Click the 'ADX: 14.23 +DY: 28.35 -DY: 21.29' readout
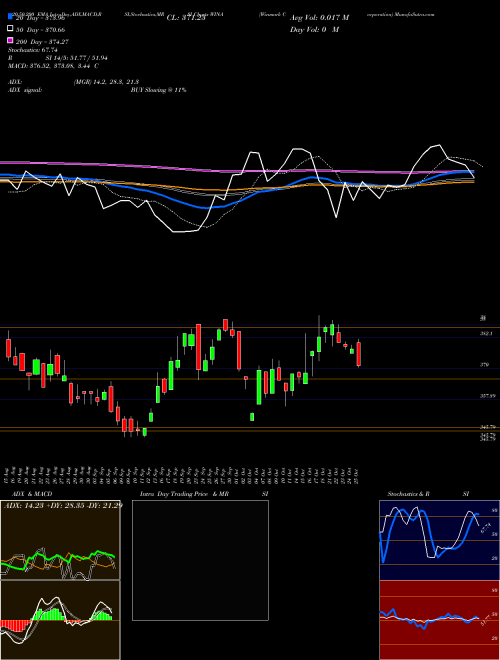Screen dimensions: 500x660 click(x=63, y=505)
